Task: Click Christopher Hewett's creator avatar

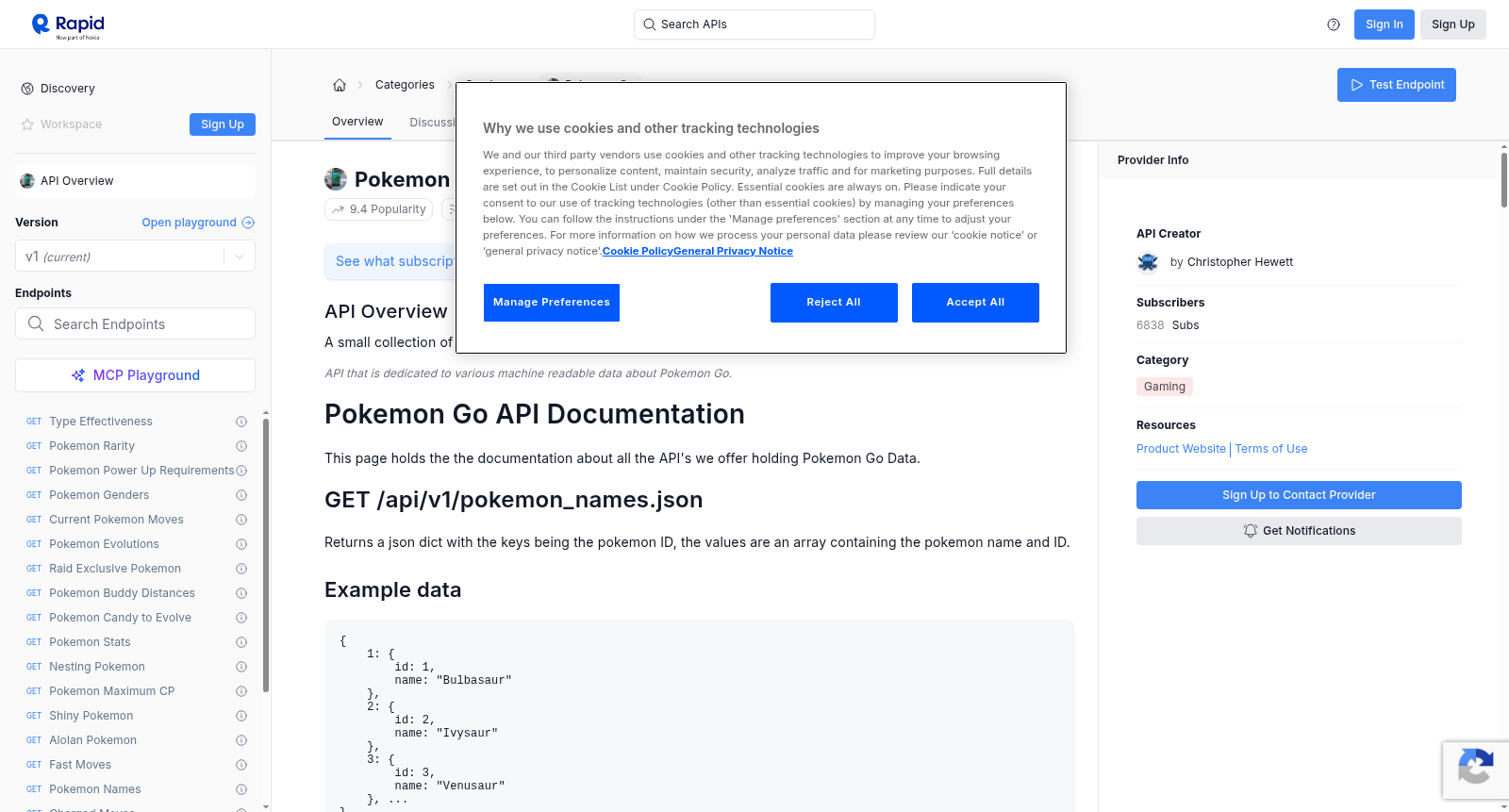Action: 1148,262
